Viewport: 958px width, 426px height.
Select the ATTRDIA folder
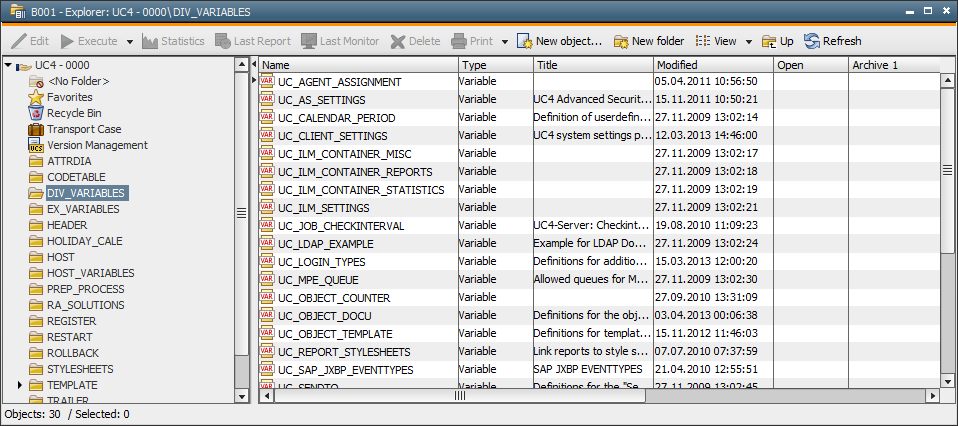(x=60, y=161)
